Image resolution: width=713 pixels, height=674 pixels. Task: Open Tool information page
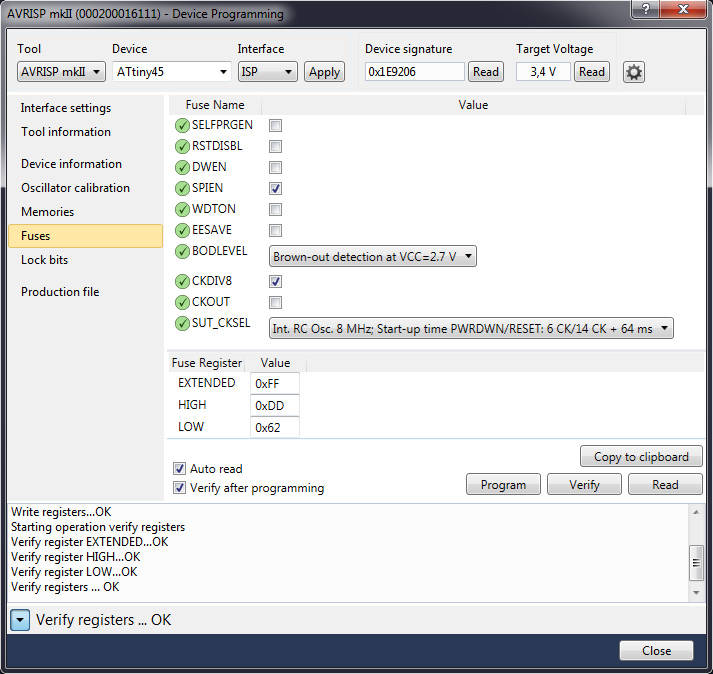pyautogui.click(x=66, y=132)
